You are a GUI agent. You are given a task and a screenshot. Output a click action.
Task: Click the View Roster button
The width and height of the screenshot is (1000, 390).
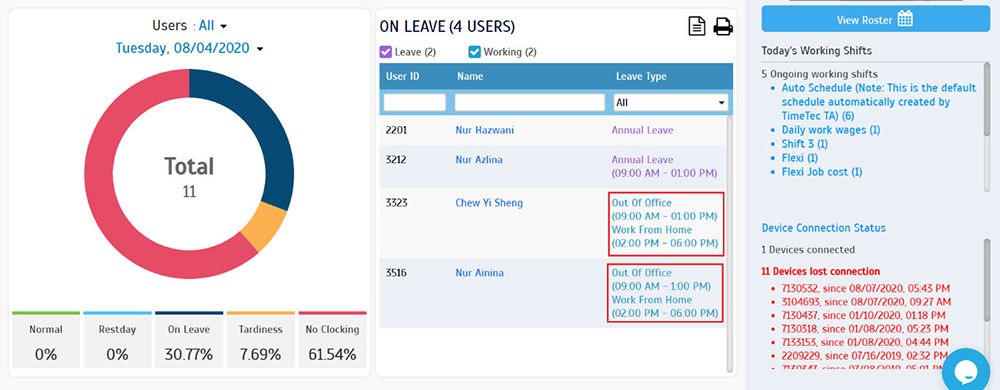876,20
